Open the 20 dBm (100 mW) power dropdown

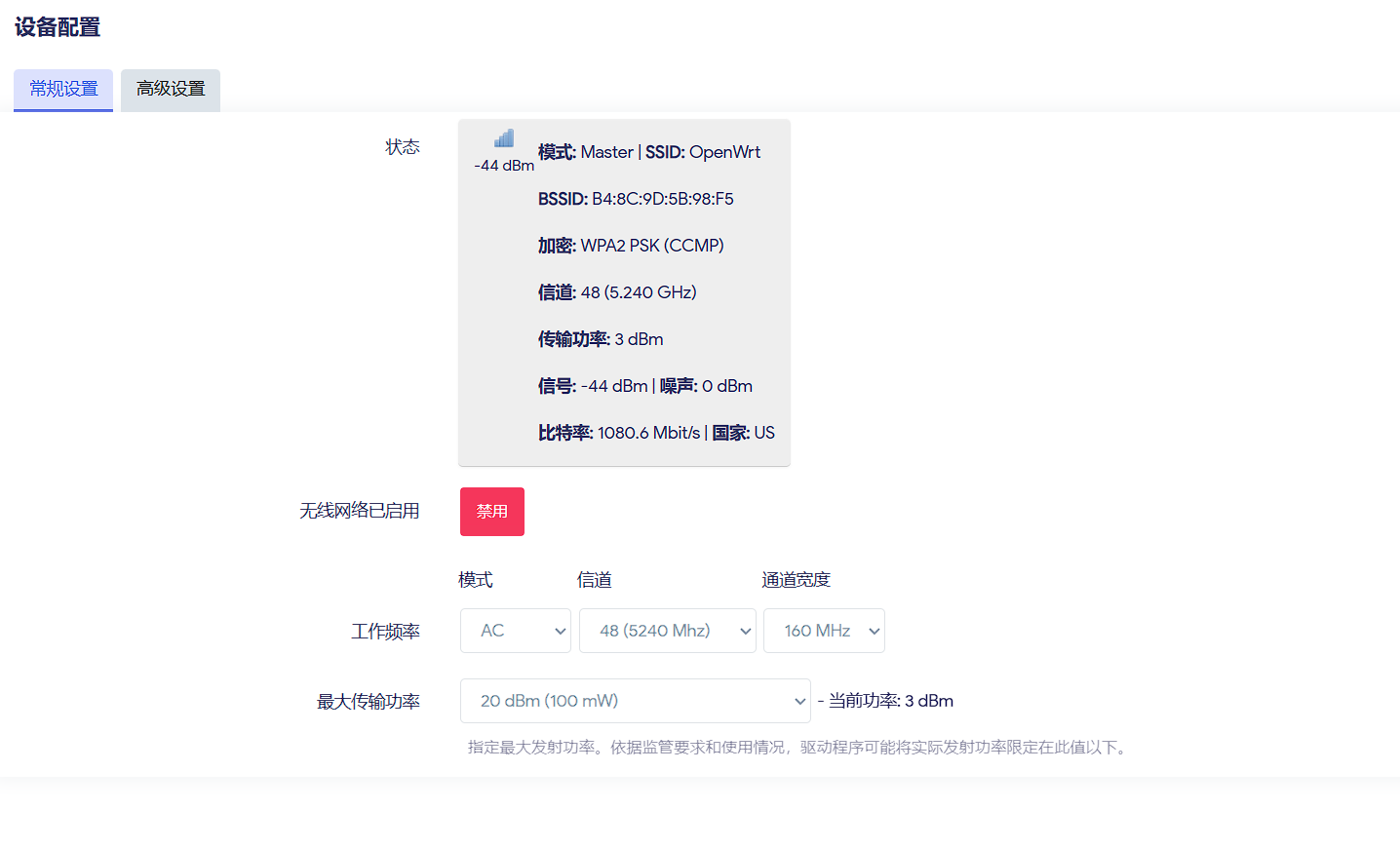tap(635, 701)
